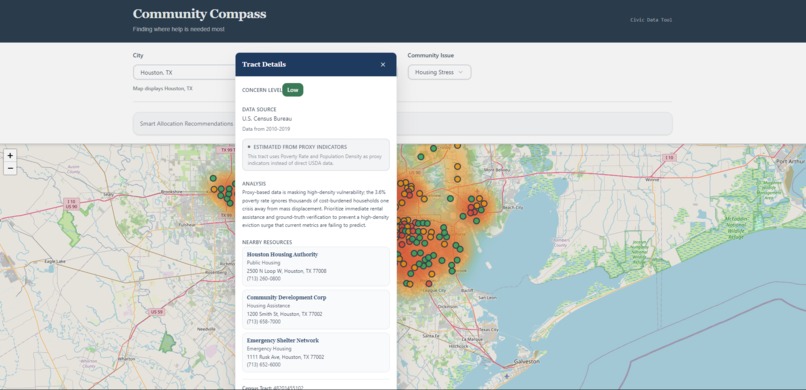Click the airport icon near Galveston
This screenshot has width=806, height=390.
pyautogui.click(x=507, y=376)
